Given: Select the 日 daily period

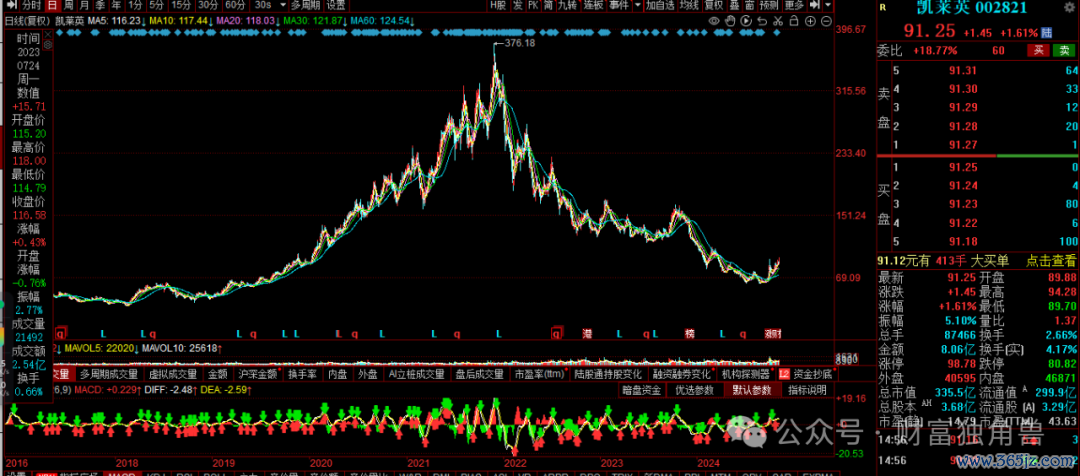Looking at the screenshot, I should point(52,6).
